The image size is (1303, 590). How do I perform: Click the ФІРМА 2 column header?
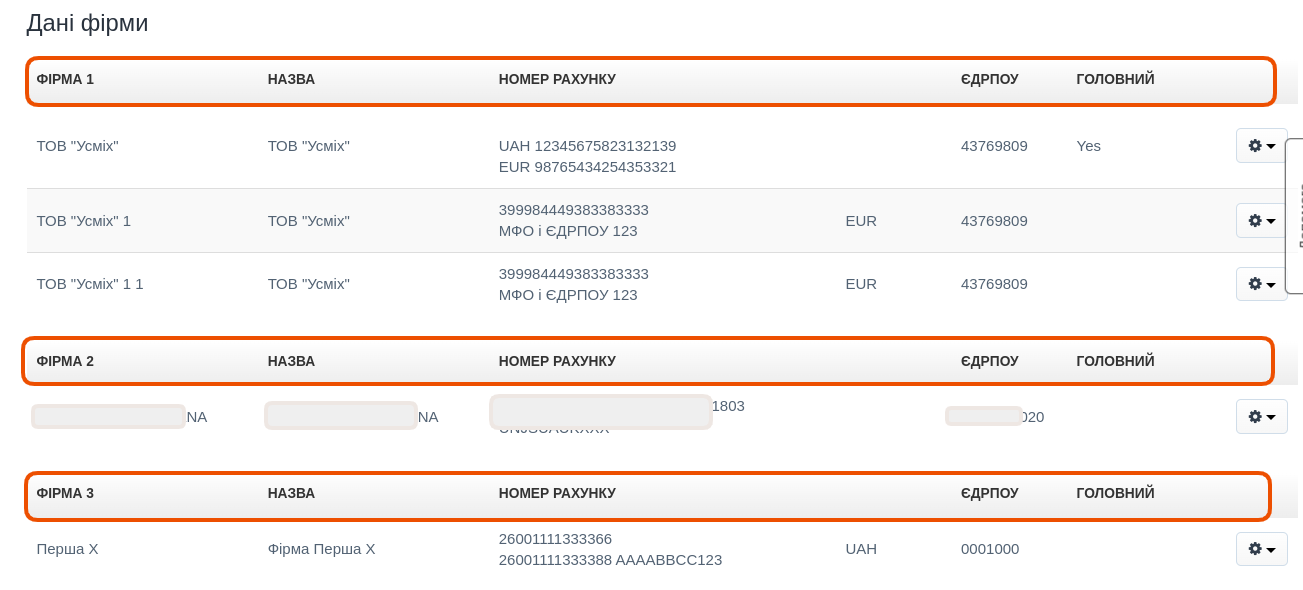[65, 361]
